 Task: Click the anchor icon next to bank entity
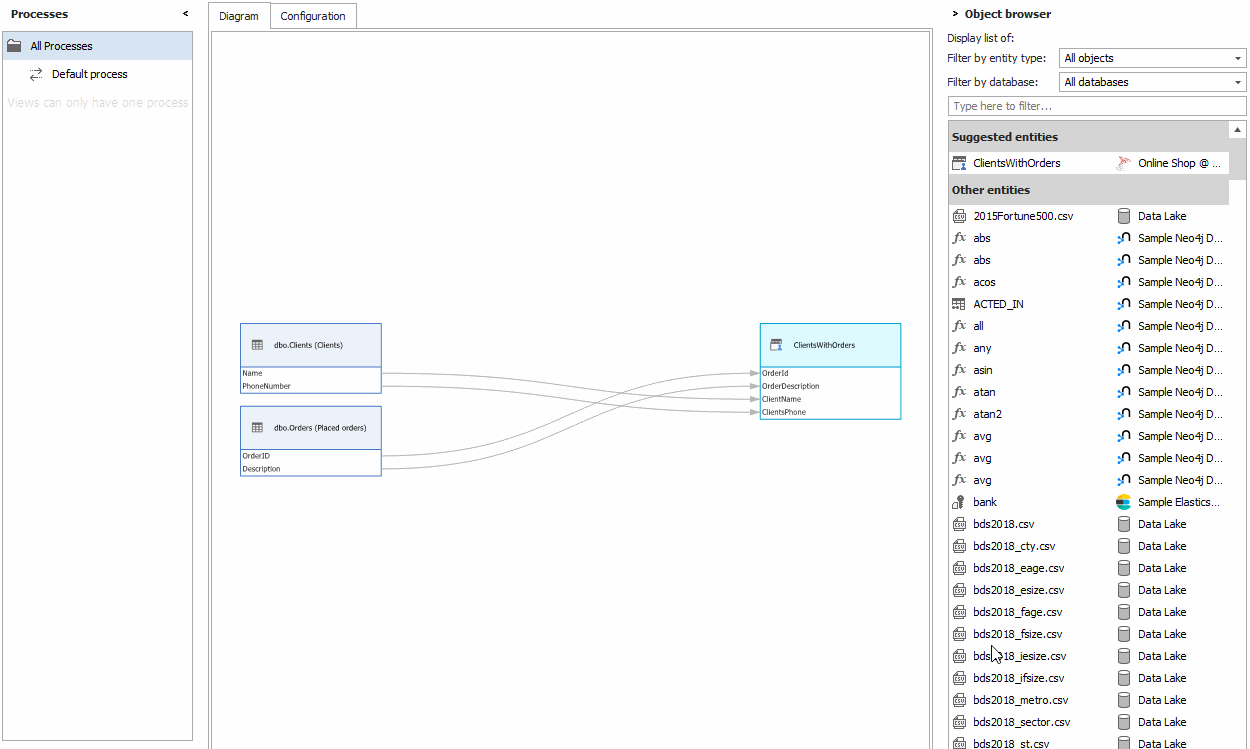click(x=959, y=502)
